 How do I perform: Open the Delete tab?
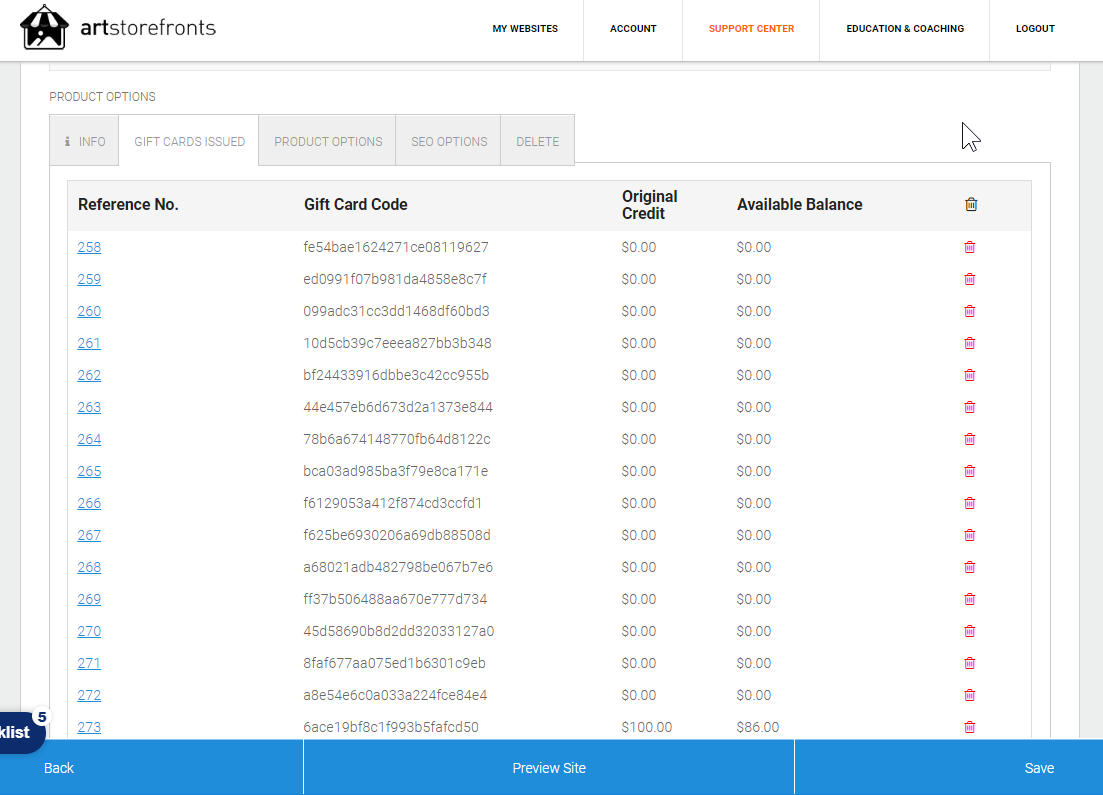click(x=537, y=141)
